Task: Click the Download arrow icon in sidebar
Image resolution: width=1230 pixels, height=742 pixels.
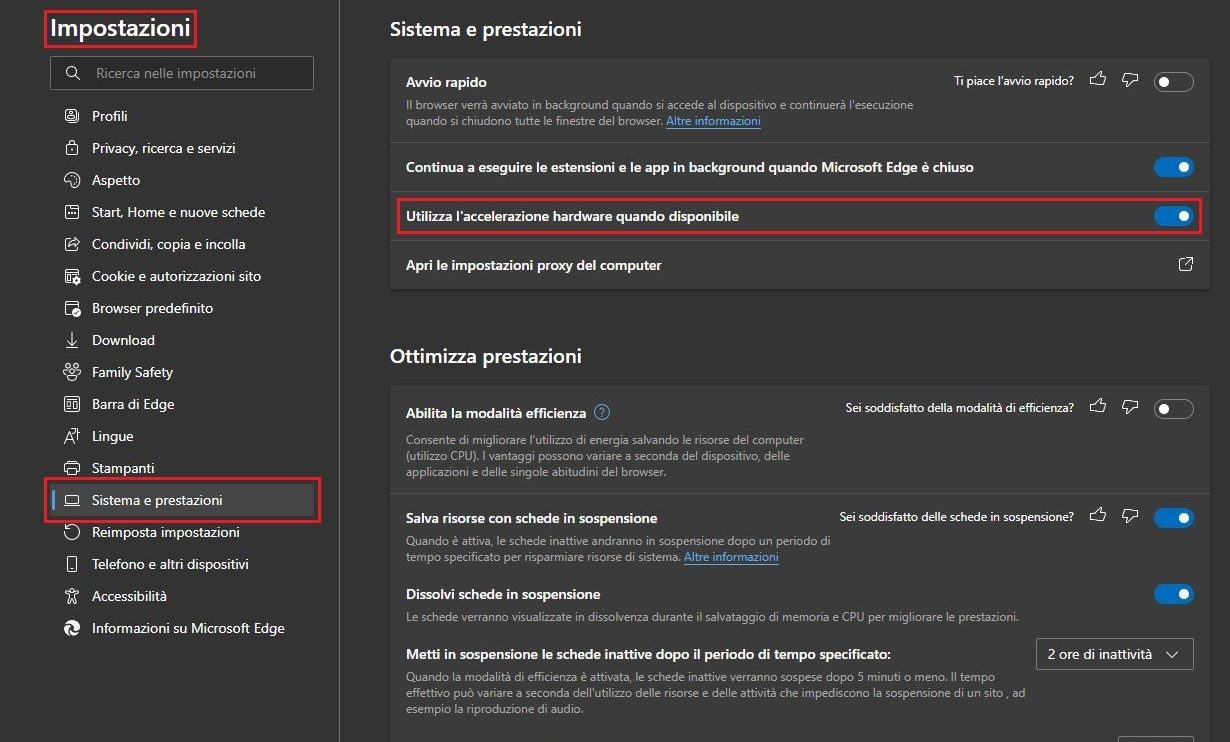Action: click(x=72, y=340)
